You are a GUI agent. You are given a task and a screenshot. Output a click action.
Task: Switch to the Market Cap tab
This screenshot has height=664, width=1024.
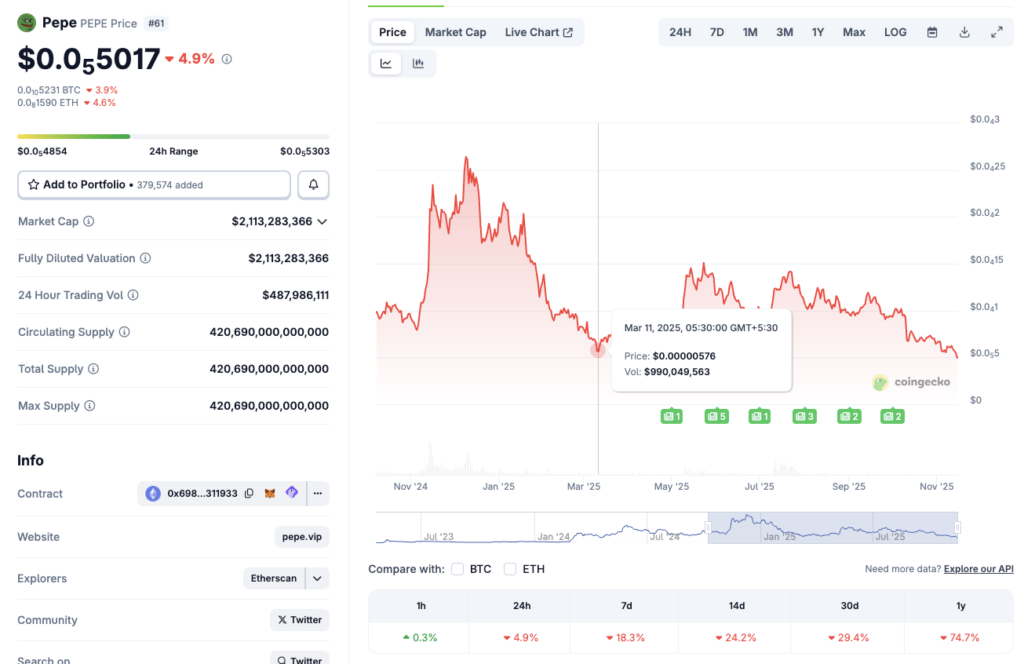point(455,32)
